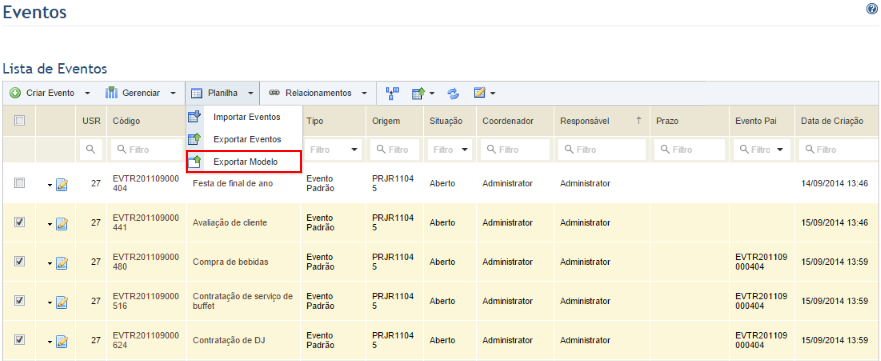Open the Planilha menu

click(222, 93)
